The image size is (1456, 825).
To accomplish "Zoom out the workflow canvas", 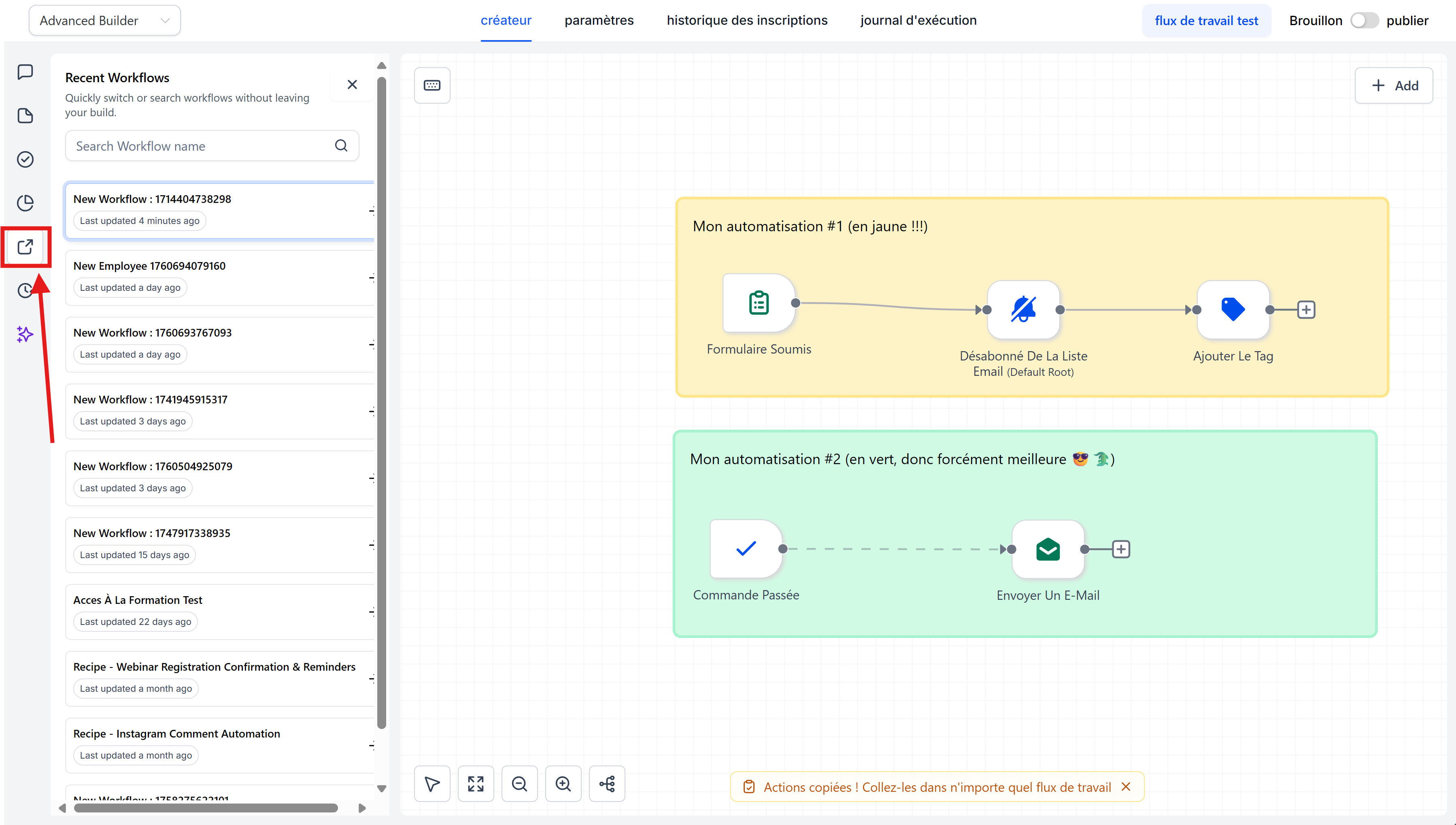I will pyautogui.click(x=519, y=784).
